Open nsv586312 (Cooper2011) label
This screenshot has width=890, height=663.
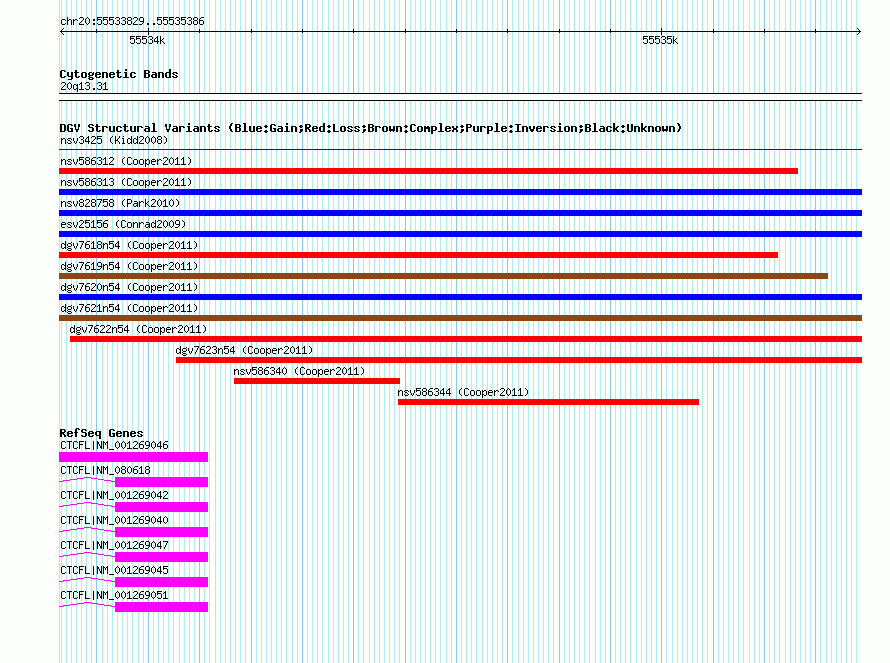pos(126,161)
